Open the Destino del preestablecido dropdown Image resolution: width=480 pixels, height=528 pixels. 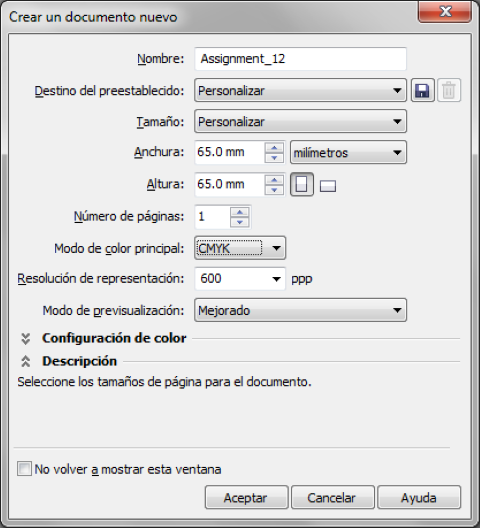coord(300,90)
